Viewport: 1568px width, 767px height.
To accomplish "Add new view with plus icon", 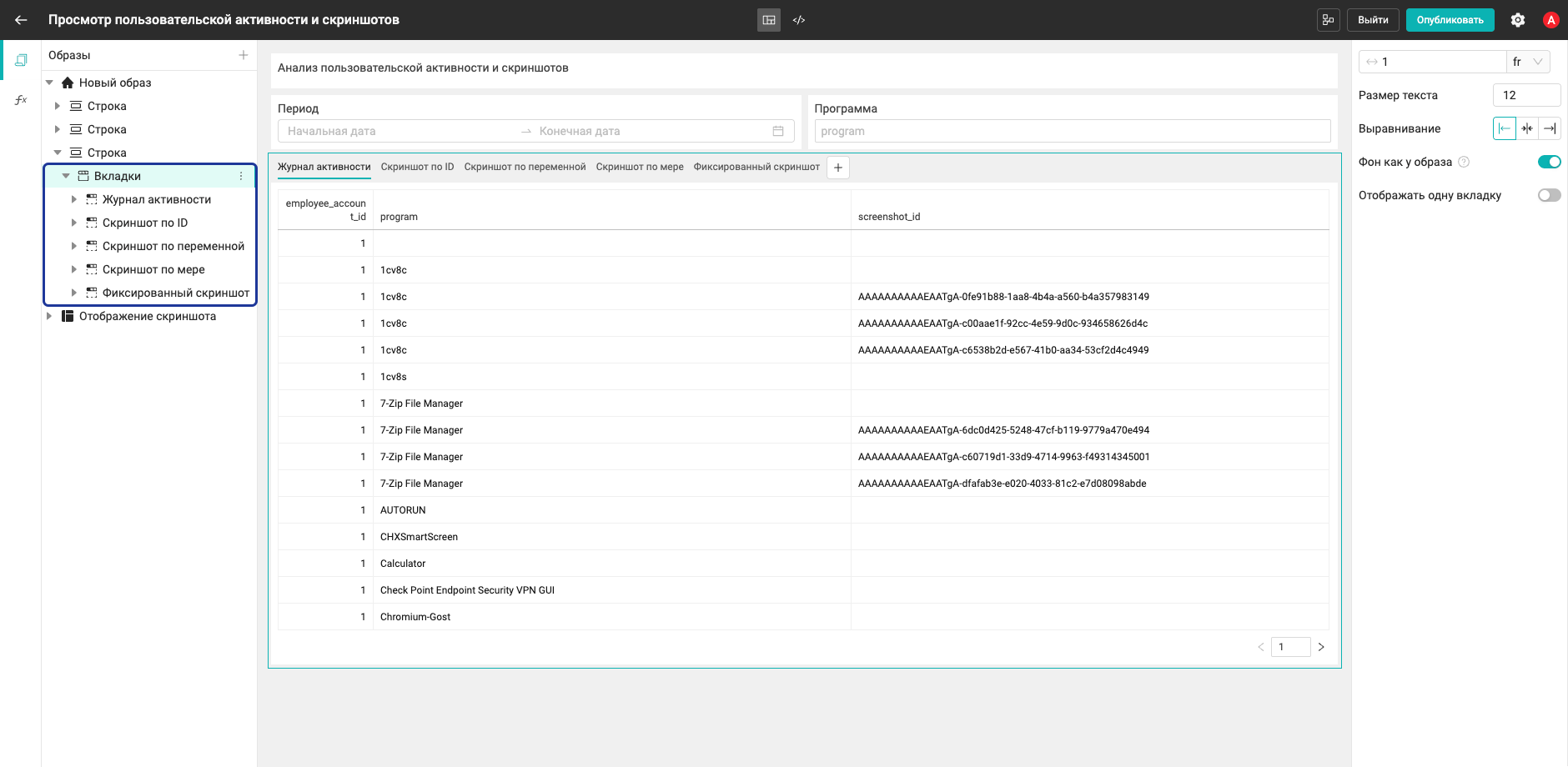I will tap(244, 55).
